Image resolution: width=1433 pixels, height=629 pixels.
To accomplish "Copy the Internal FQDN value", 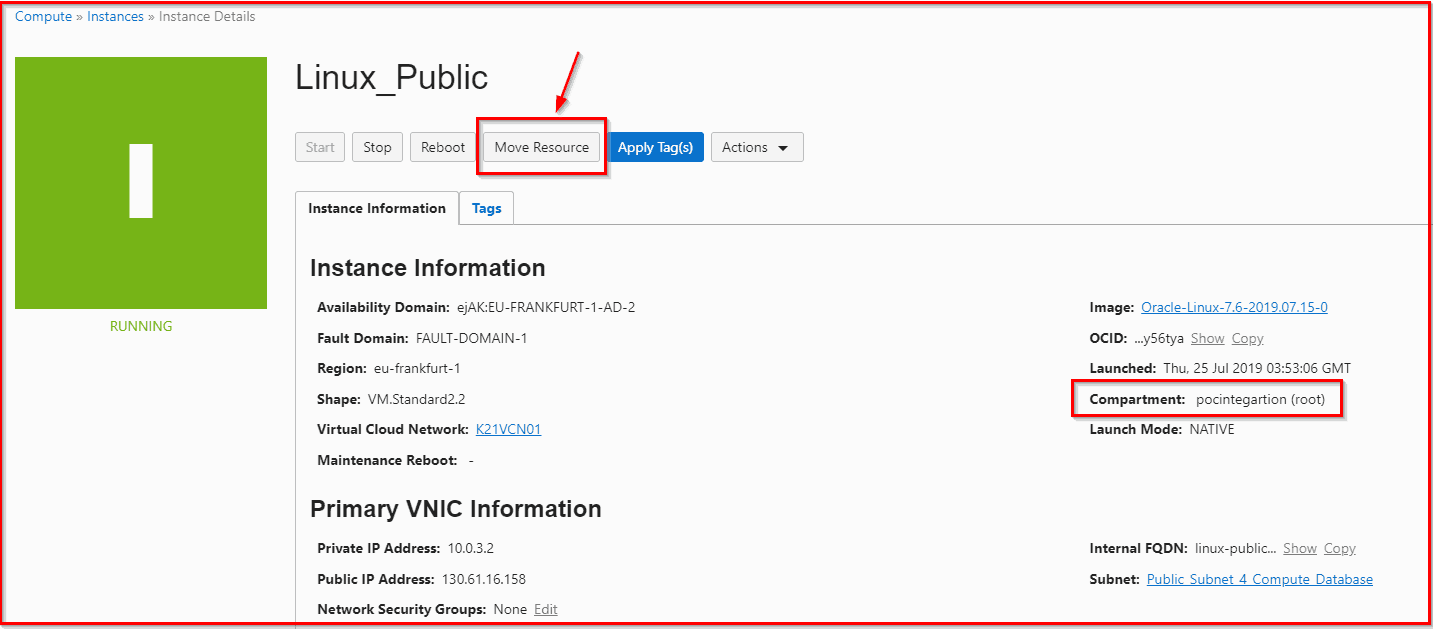I will (x=1339, y=548).
